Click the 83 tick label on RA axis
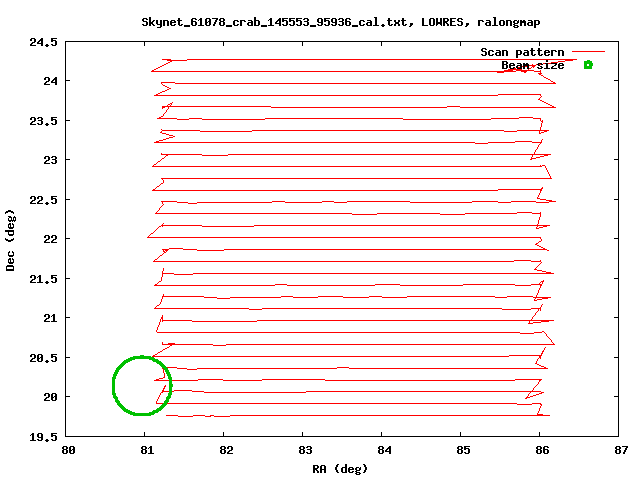The width and height of the screenshot is (640, 480). 304,451
